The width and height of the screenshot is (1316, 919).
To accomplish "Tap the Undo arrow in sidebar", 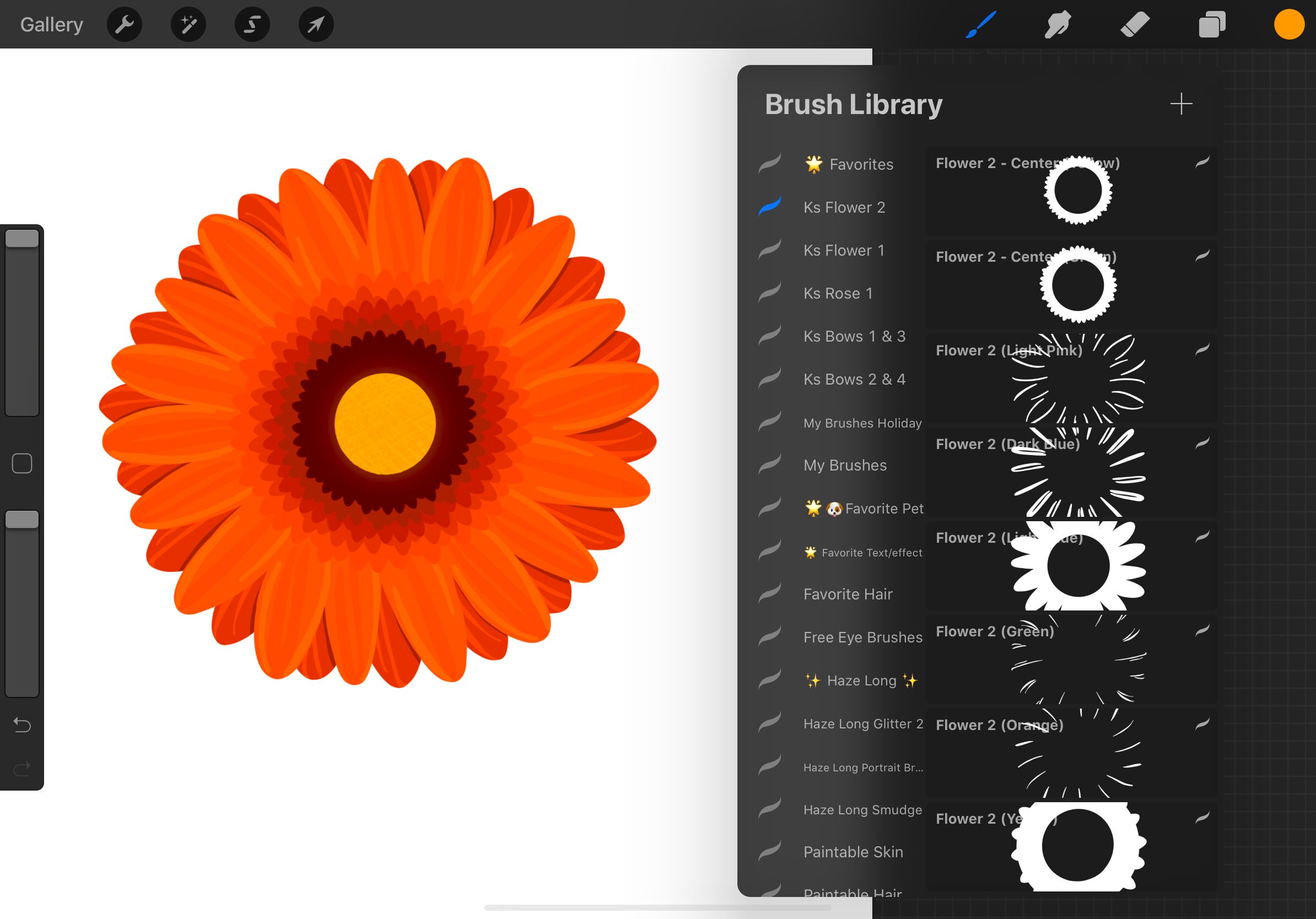I will click(x=22, y=726).
